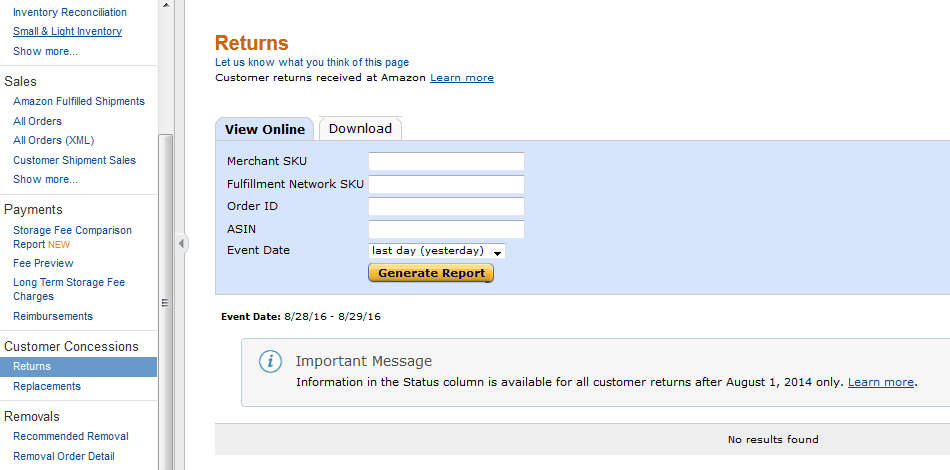Expand Show more under Sales
950x470 pixels.
click(x=45, y=180)
